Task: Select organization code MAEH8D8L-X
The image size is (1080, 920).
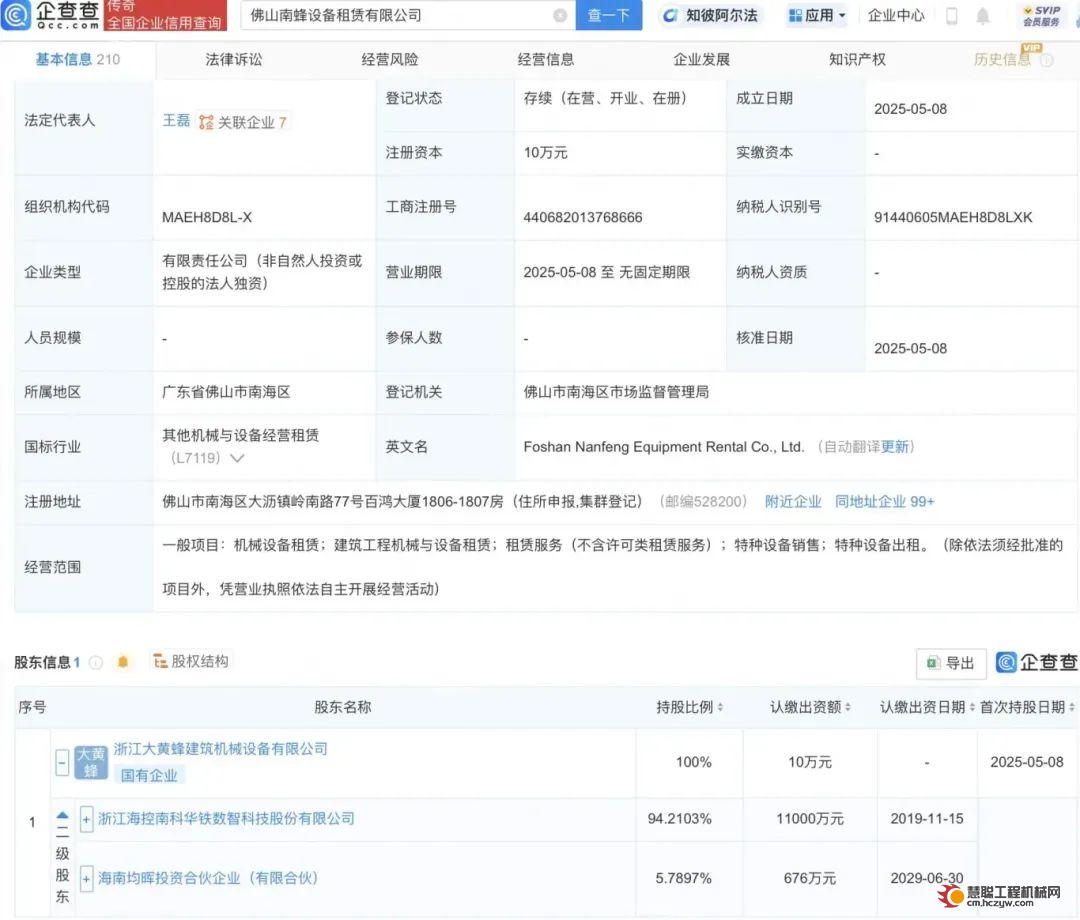Action: [x=207, y=218]
